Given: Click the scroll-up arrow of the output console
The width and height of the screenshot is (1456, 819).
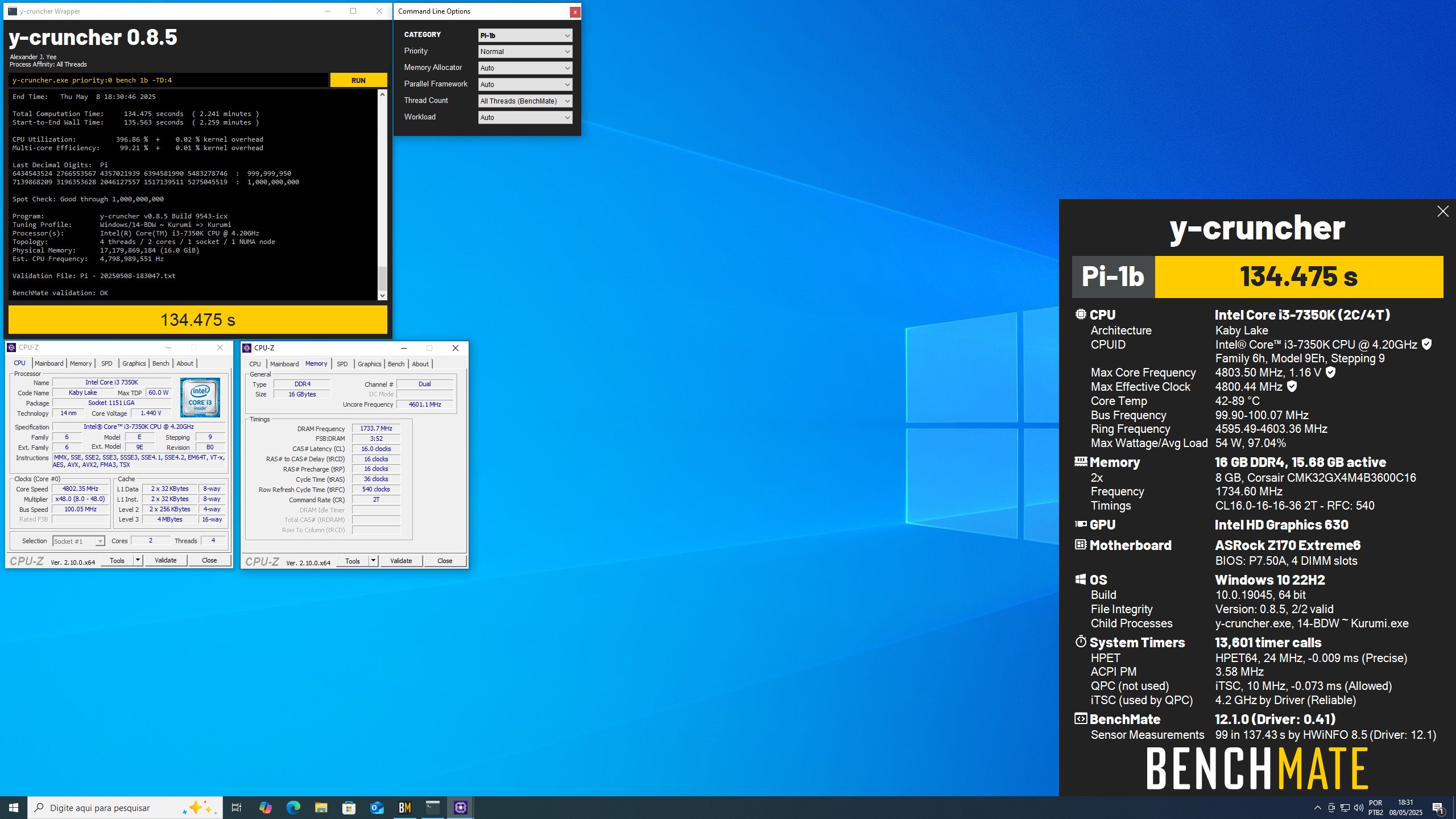Looking at the screenshot, I should click(x=382, y=94).
